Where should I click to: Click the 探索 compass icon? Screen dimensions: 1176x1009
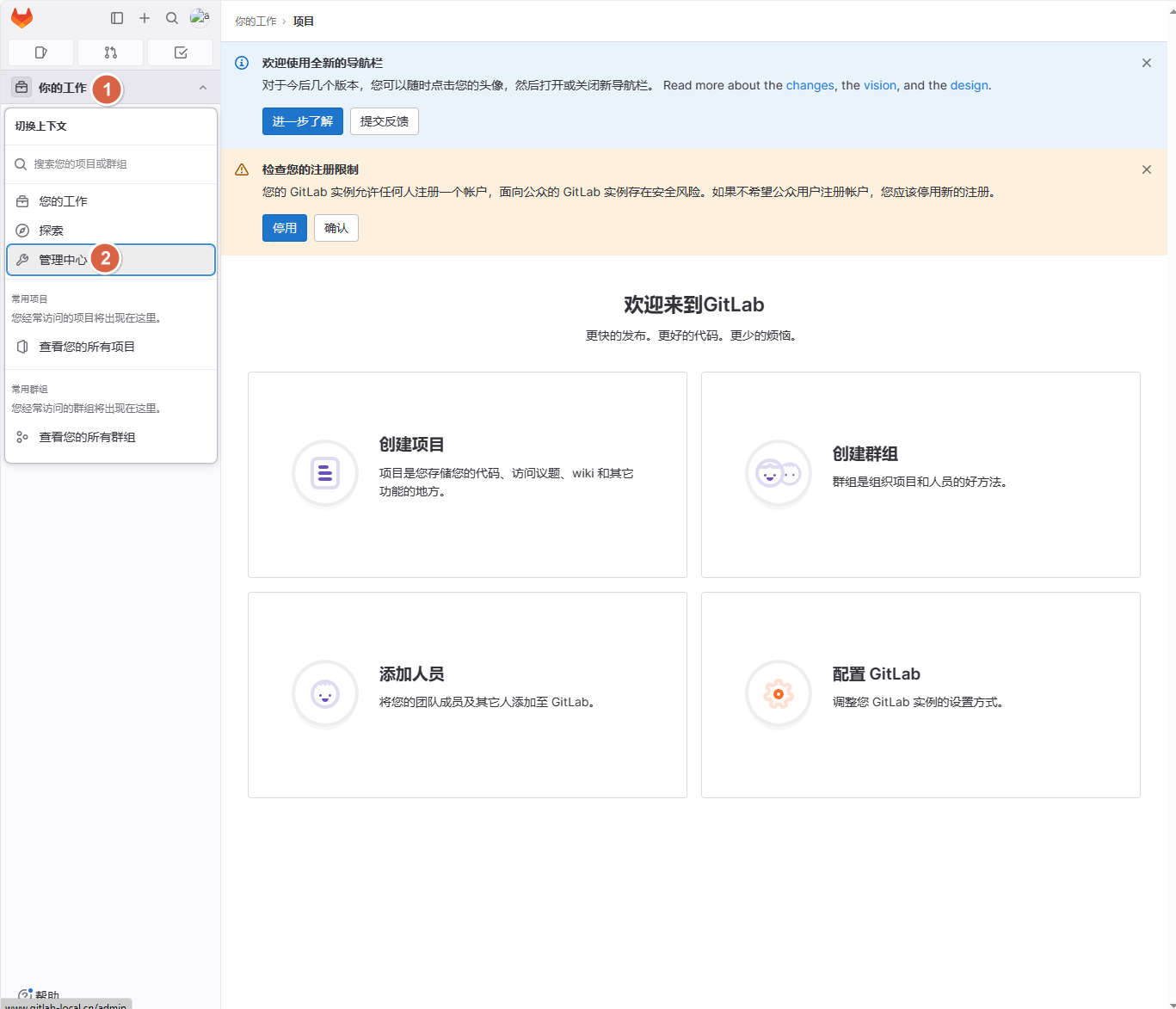22,231
